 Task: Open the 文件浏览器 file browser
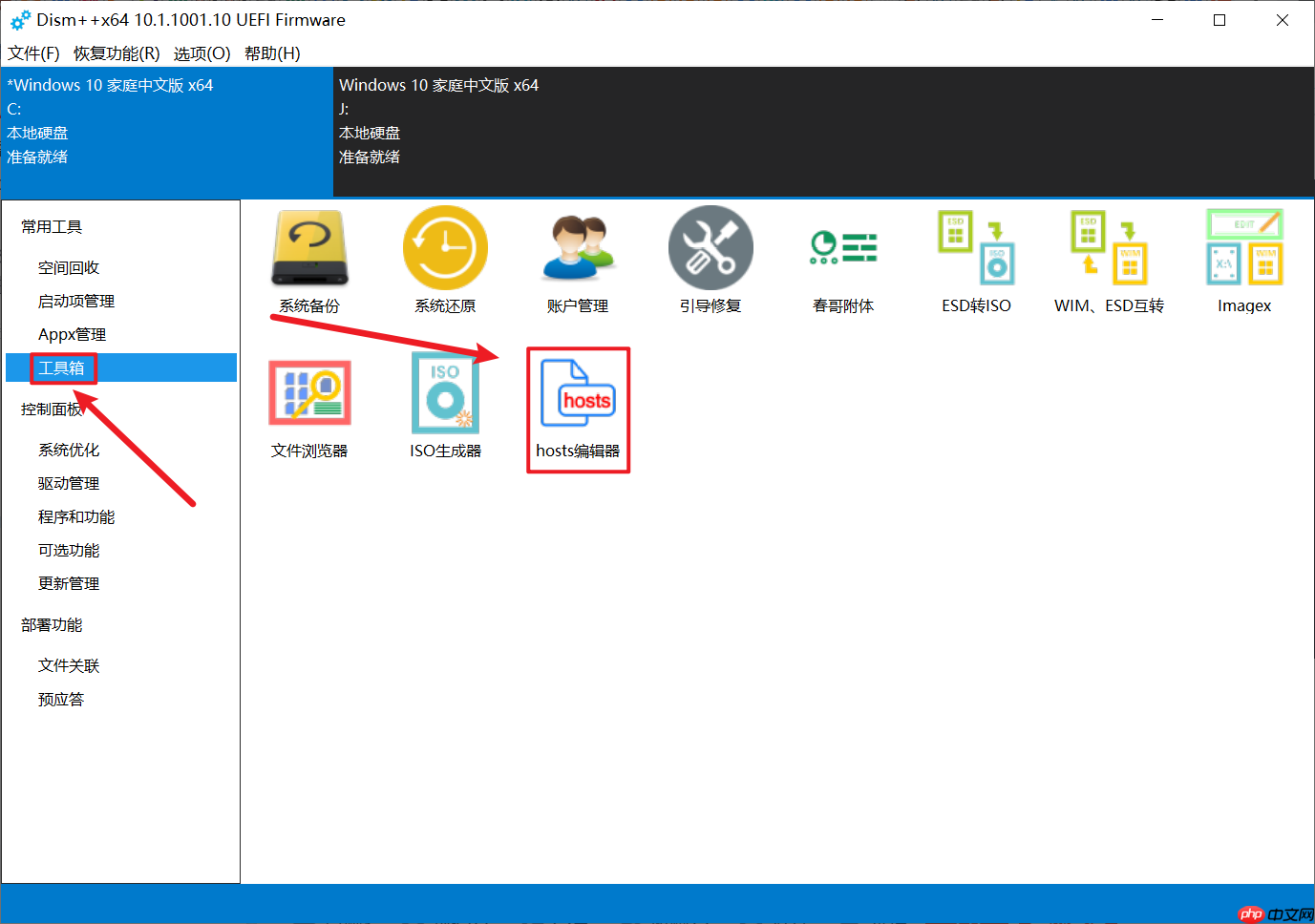point(309,409)
